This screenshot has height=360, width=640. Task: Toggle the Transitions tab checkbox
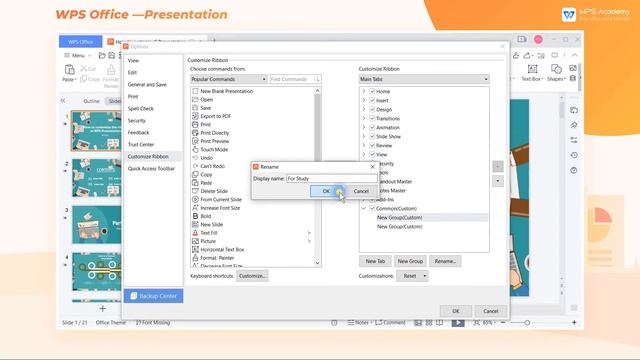click(x=372, y=118)
